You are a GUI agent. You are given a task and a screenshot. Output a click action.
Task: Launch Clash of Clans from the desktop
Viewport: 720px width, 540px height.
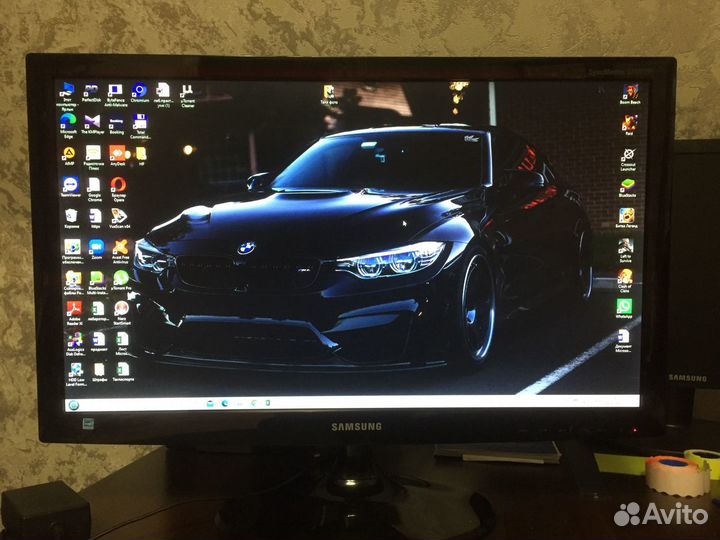625,276
